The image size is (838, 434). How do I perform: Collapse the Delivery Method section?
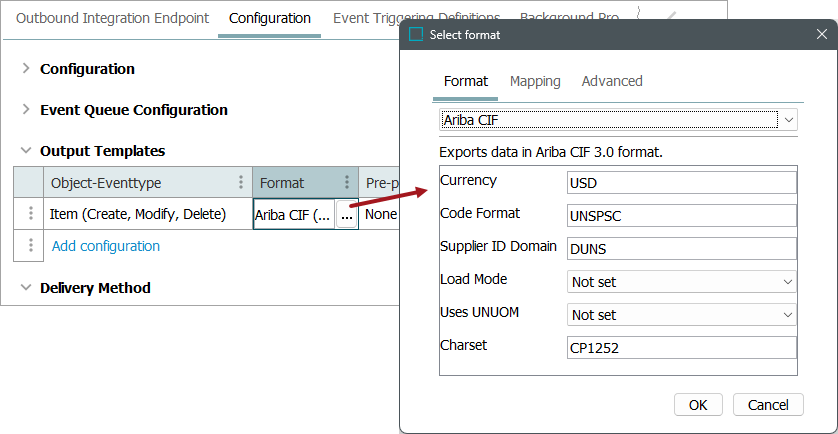pyautogui.click(x=26, y=288)
